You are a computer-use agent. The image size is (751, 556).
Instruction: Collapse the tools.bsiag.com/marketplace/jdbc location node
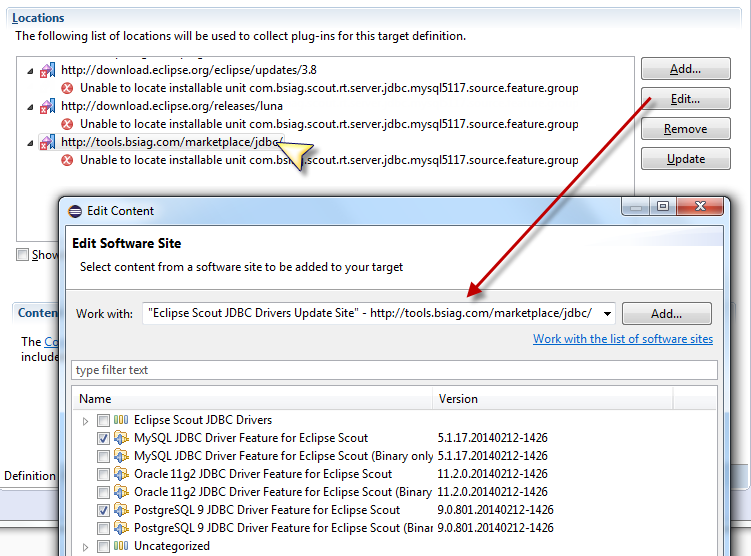pyautogui.click(x=30, y=143)
